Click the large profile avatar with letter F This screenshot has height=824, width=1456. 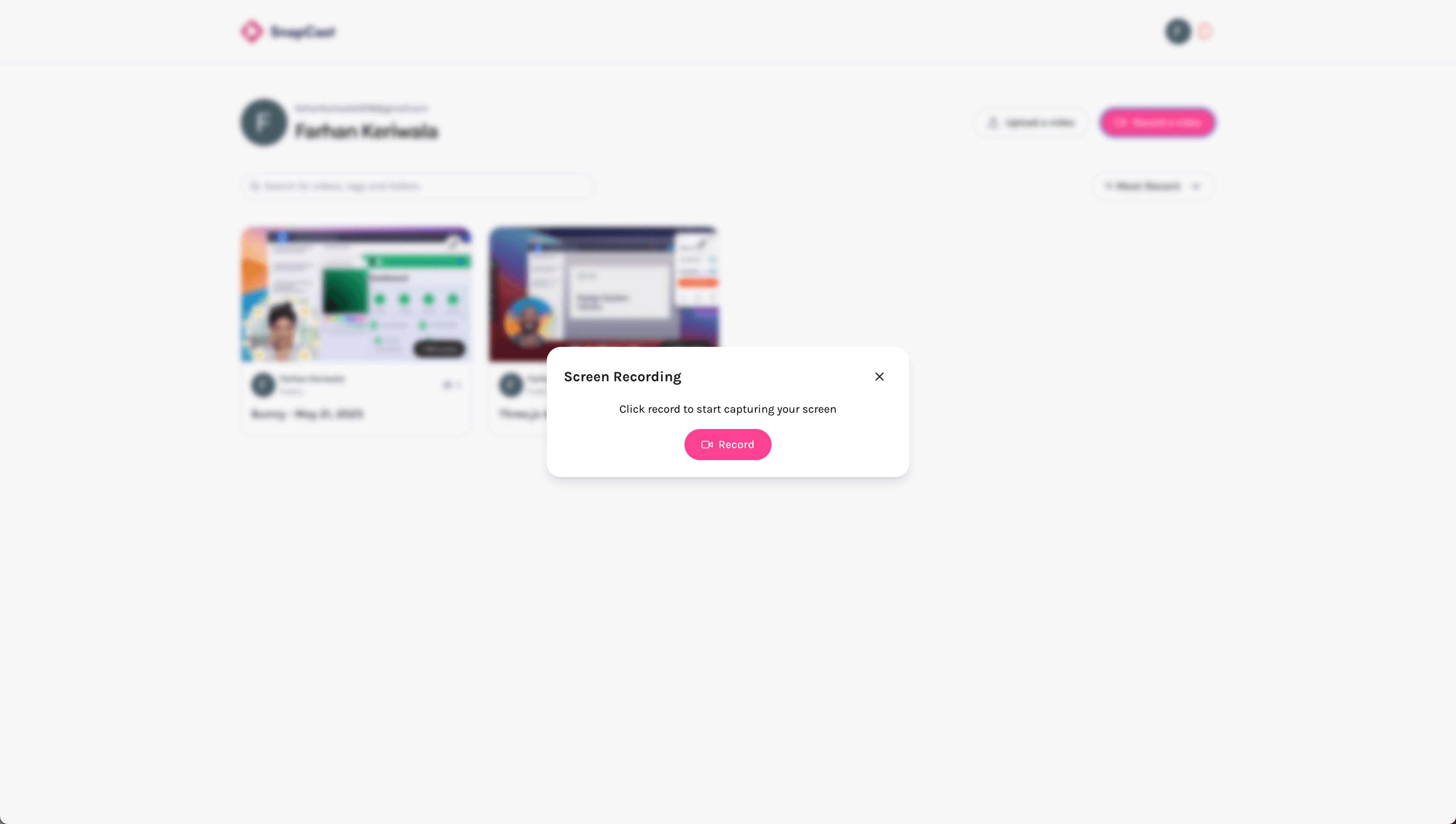pyautogui.click(x=264, y=122)
